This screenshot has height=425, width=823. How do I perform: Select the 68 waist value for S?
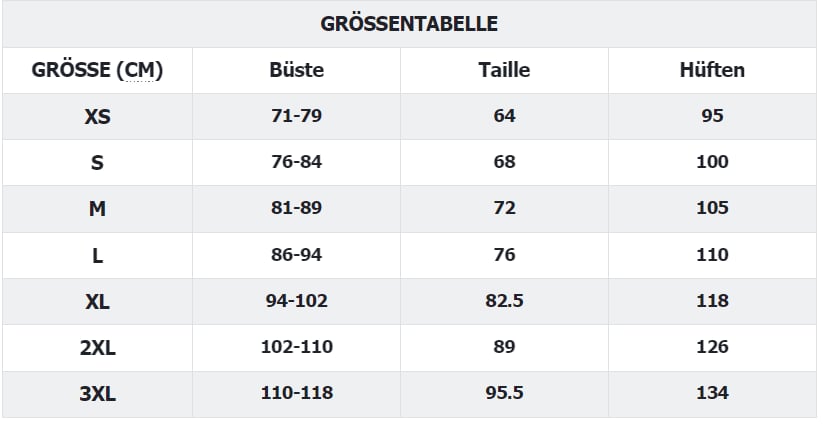pos(504,162)
